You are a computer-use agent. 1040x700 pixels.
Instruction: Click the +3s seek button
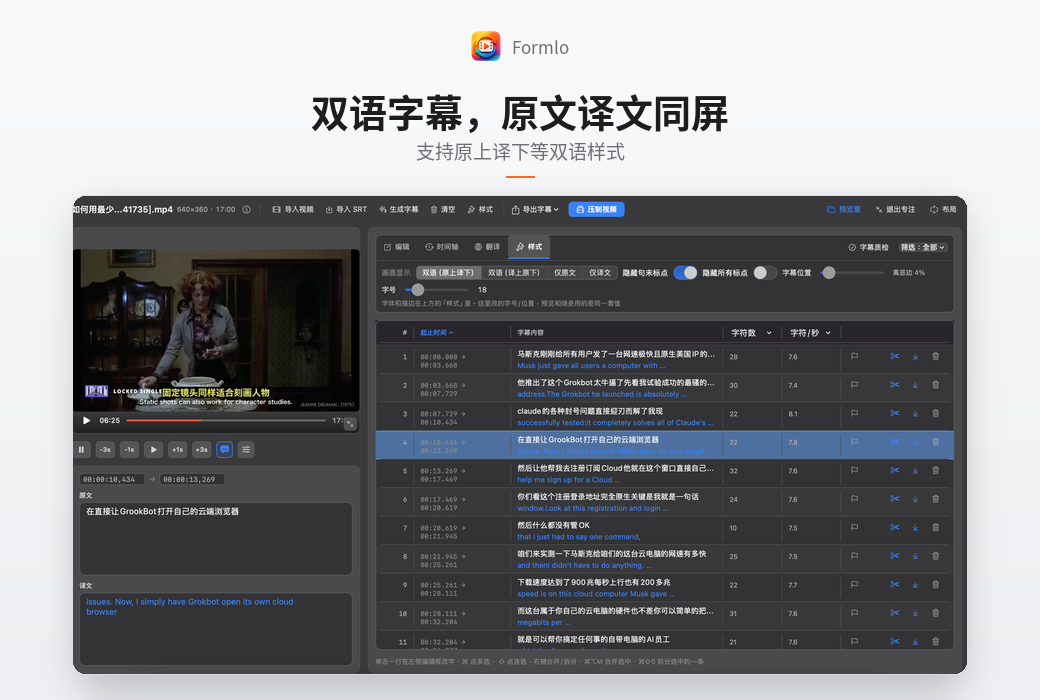coord(201,450)
